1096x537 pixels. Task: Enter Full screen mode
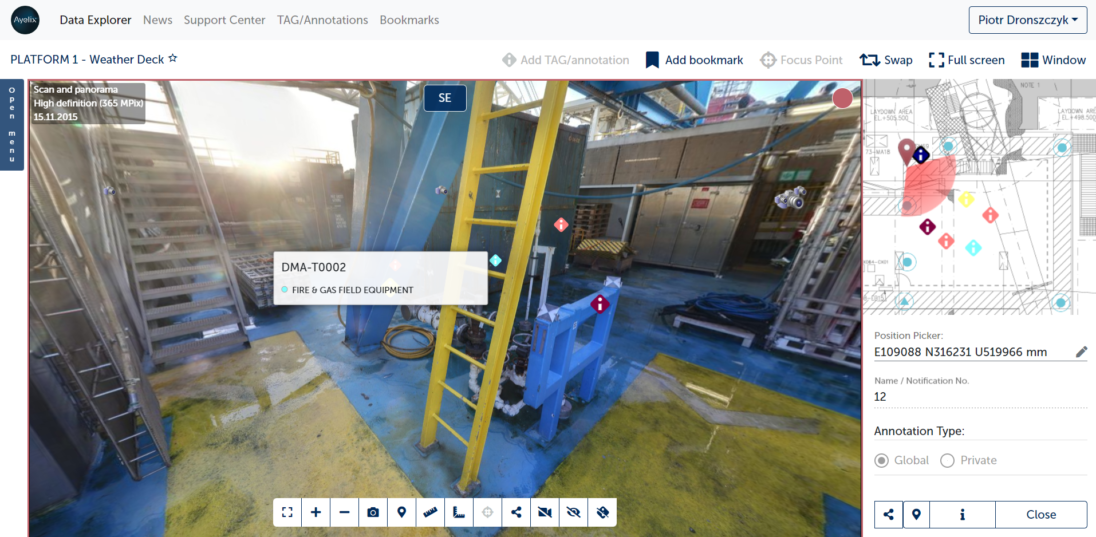[x=967, y=60]
